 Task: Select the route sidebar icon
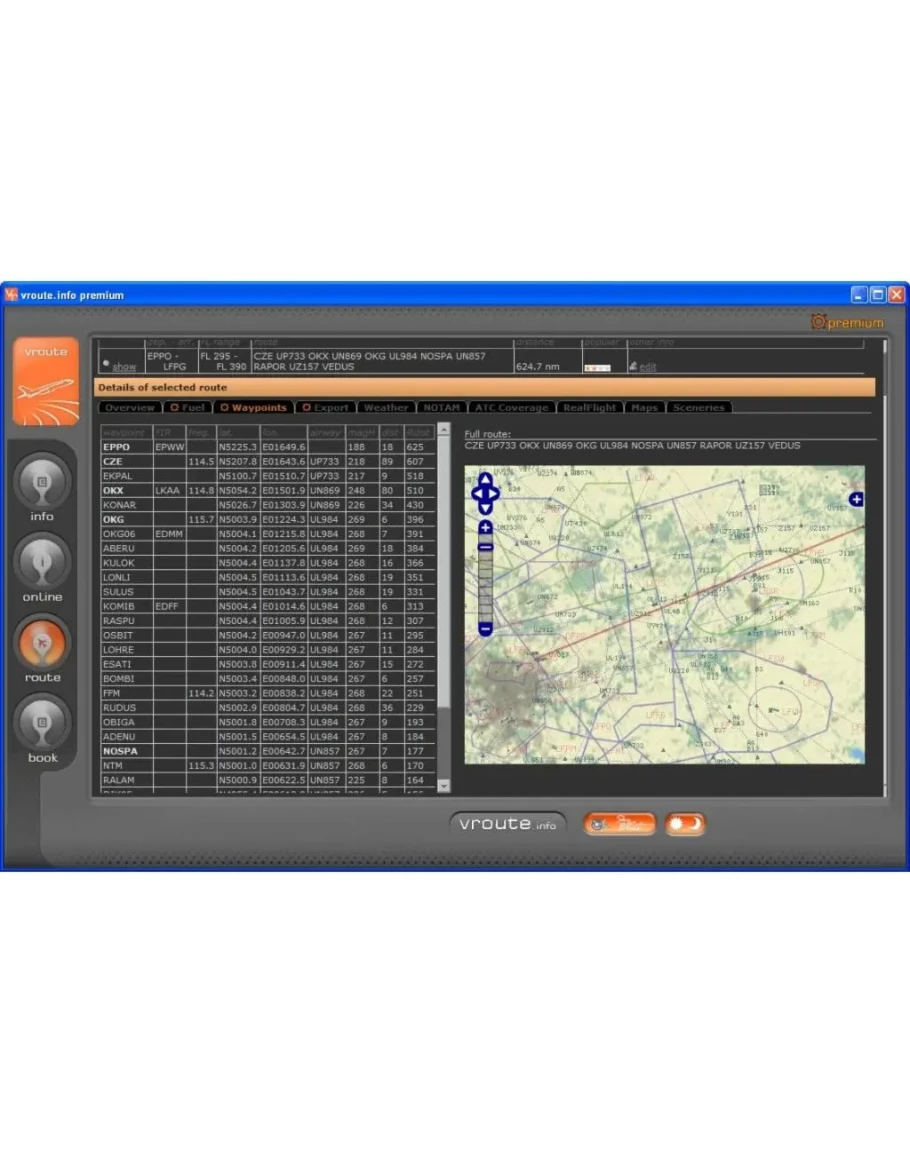pyautogui.click(x=42, y=643)
